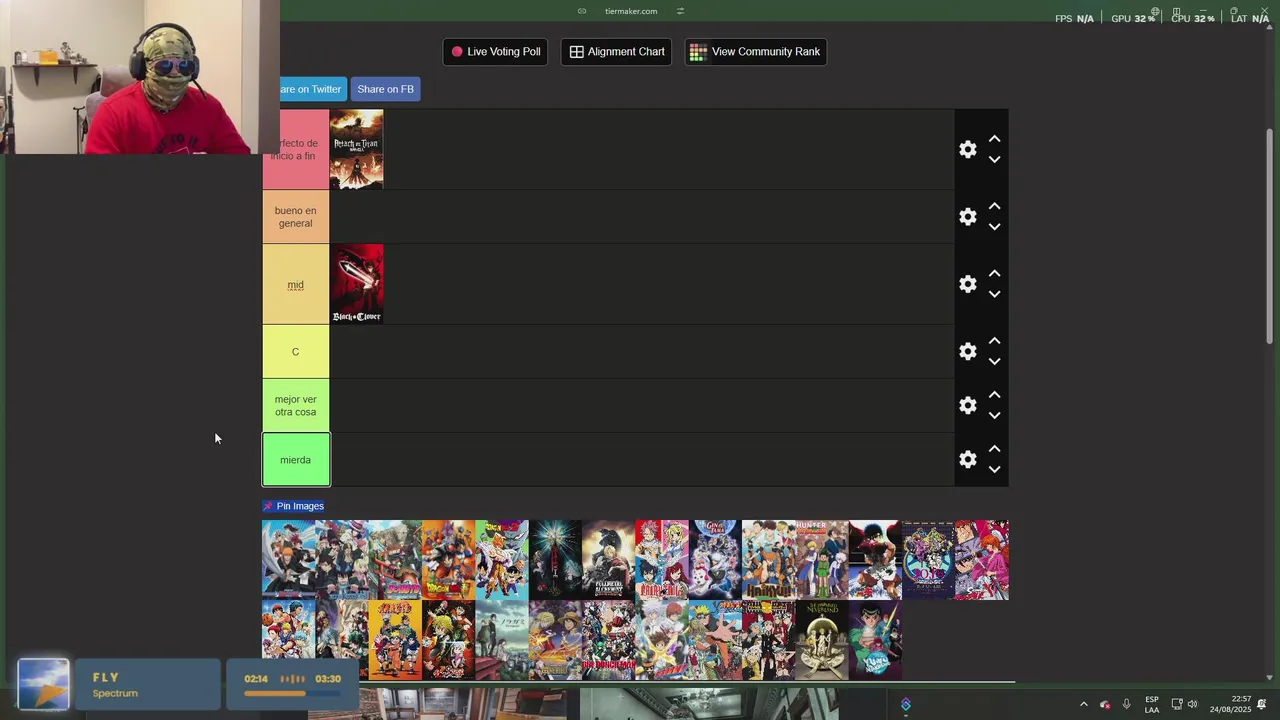Pick the Noragami poster

click(501, 640)
